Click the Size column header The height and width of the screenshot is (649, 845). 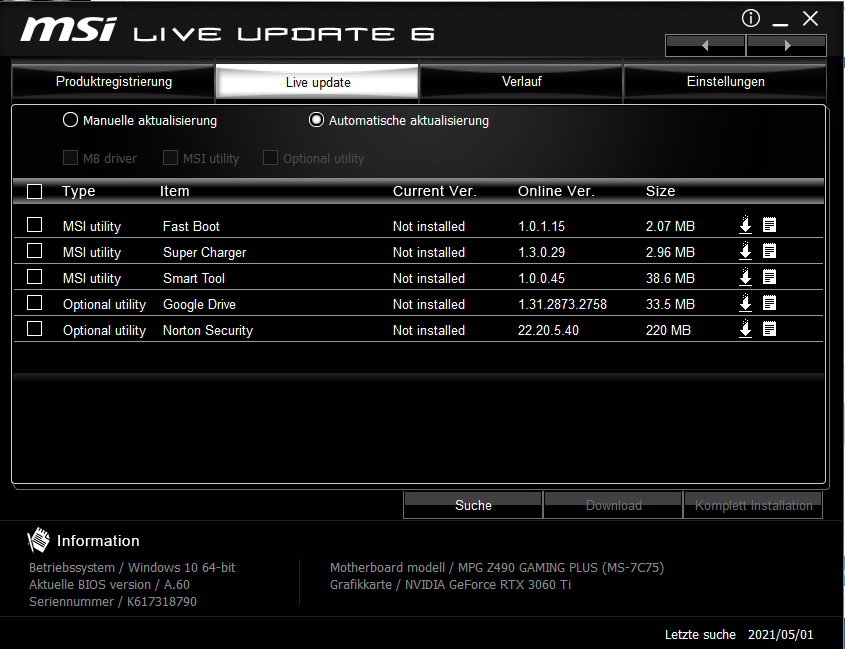[x=660, y=191]
